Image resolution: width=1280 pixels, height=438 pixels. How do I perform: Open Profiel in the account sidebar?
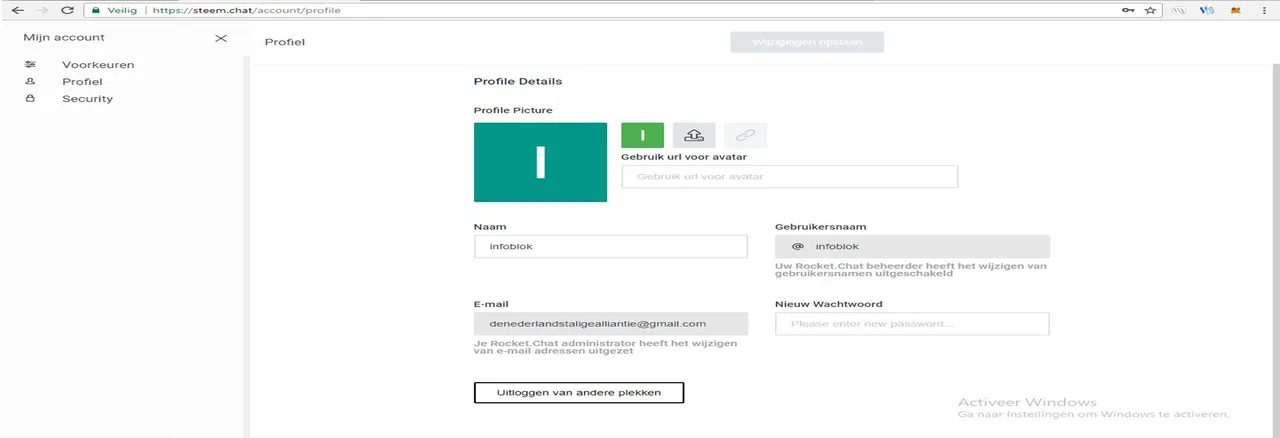pos(82,82)
